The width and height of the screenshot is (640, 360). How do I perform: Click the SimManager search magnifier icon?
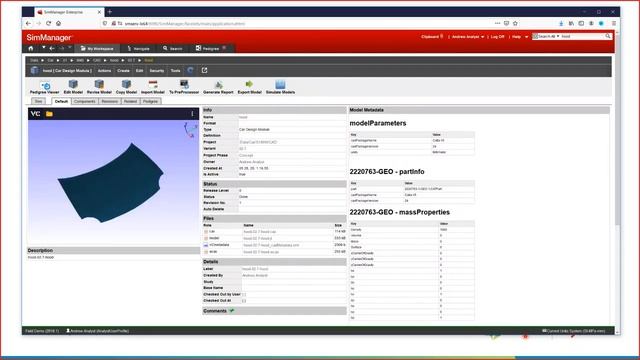608,36
